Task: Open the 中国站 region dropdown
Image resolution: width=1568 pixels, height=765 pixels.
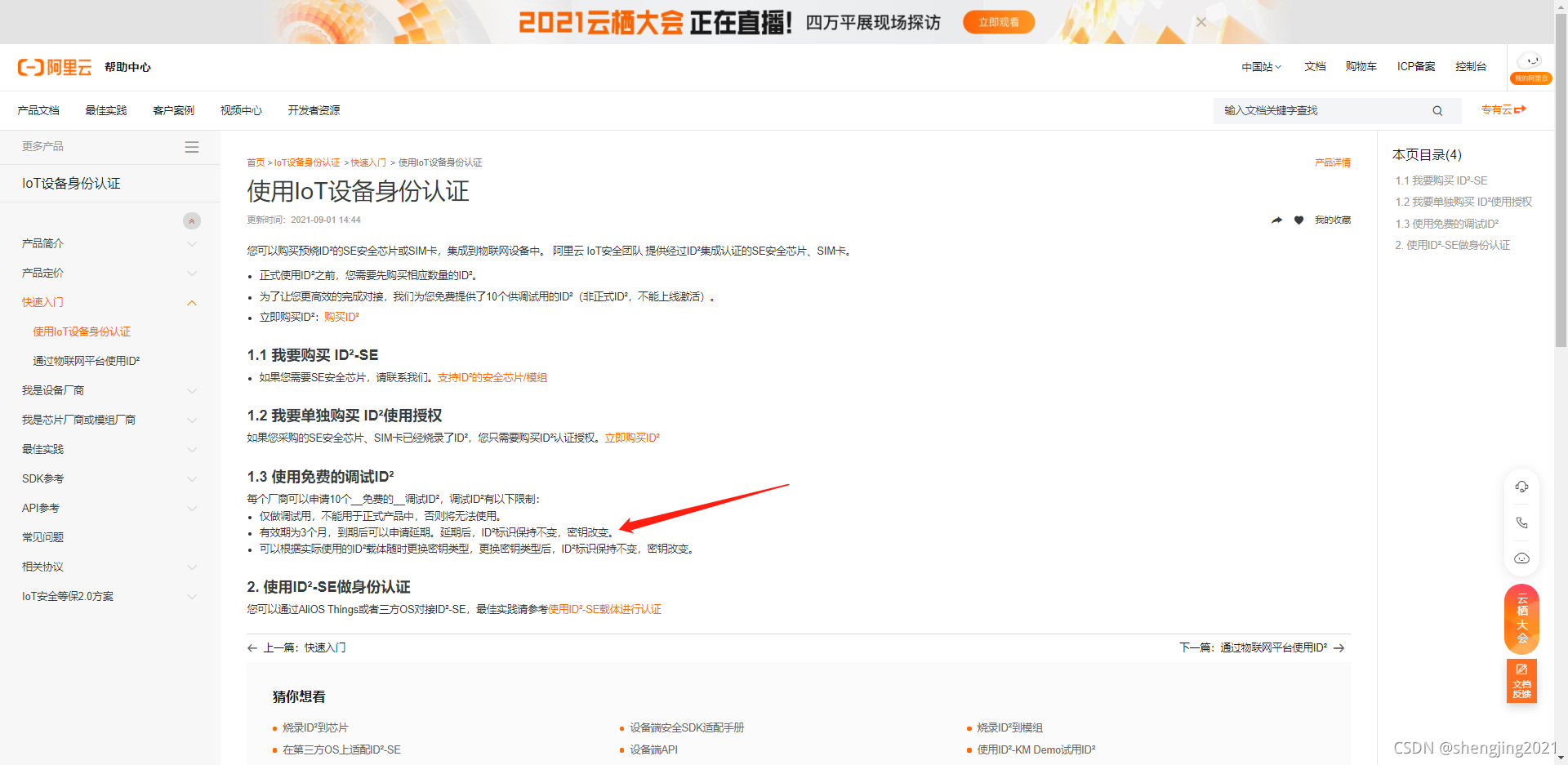Action: pyautogui.click(x=1262, y=67)
